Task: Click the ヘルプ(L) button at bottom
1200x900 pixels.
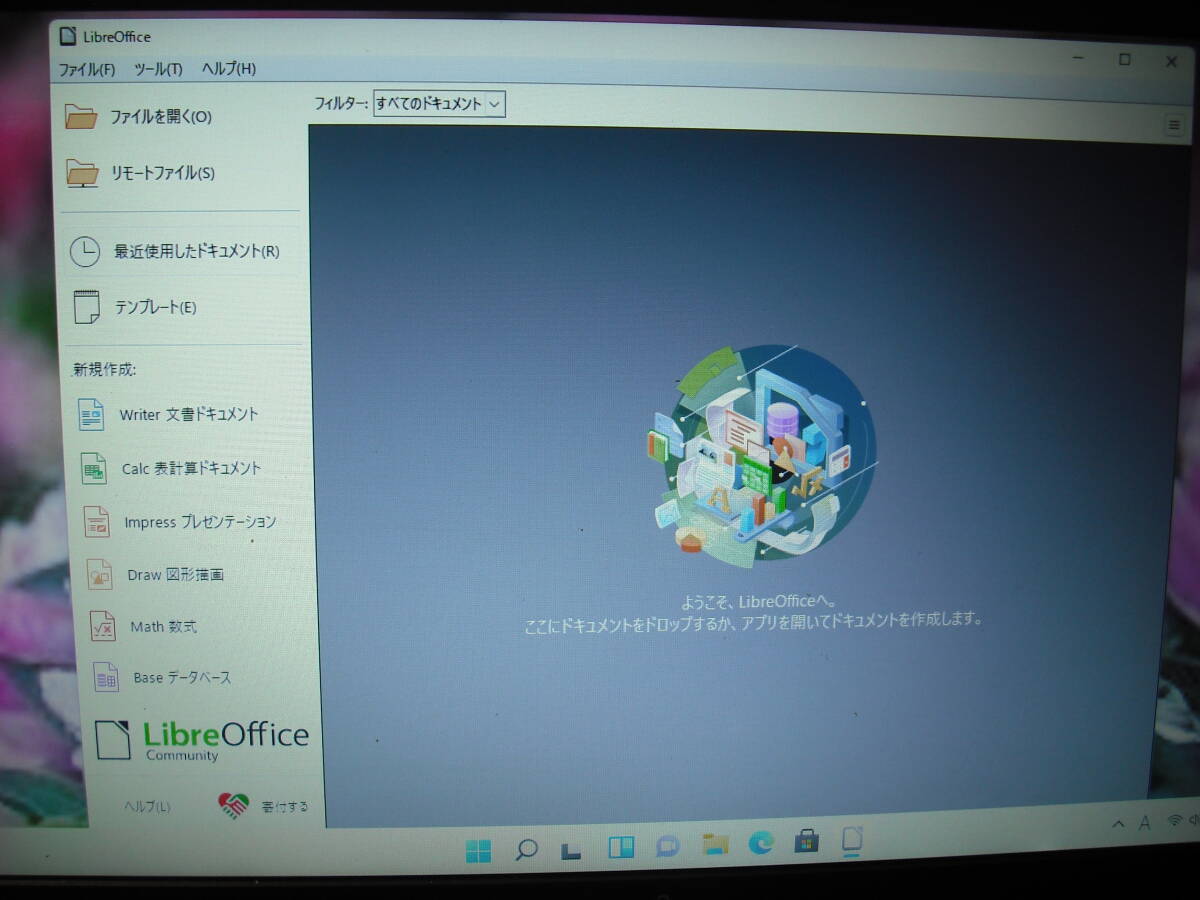Action: pyautogui.click(x=147, y=806)
